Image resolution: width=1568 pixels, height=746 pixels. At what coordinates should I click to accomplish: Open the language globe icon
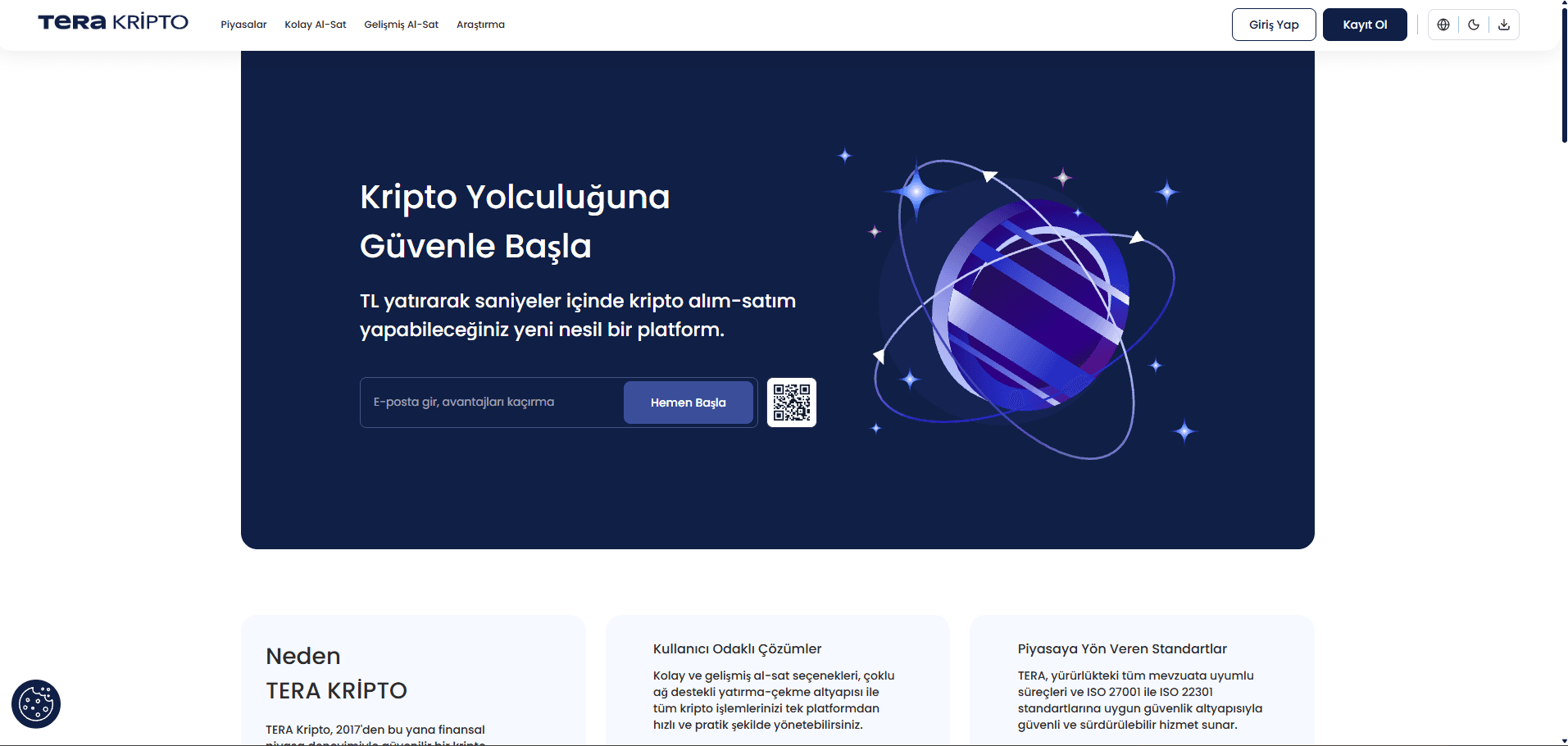coord(1443,25)
